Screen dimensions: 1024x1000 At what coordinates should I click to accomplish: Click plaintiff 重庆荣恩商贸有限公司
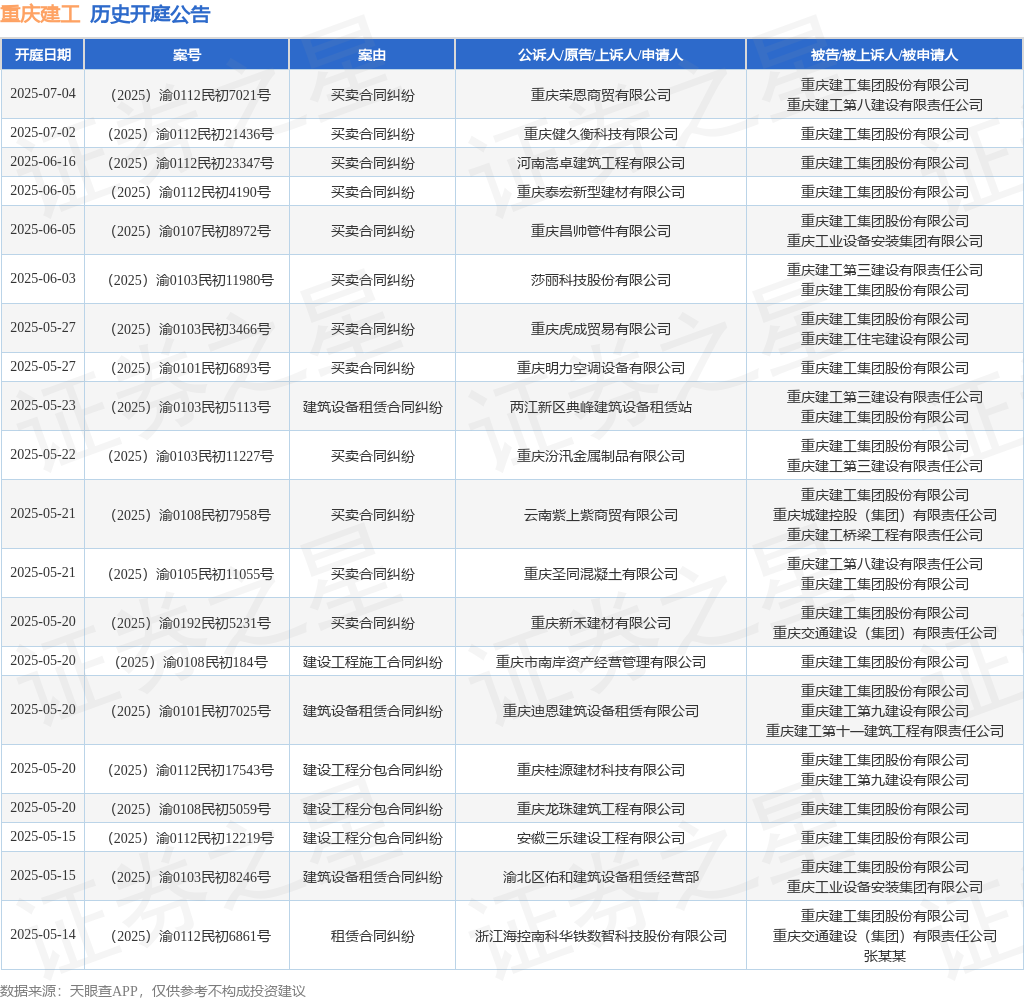click(601, 95)
